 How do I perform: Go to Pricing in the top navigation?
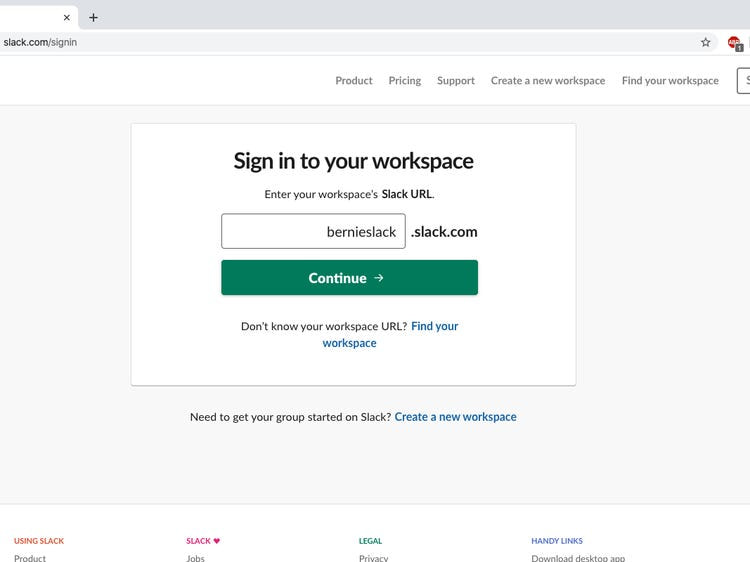(x=404, y=81)
